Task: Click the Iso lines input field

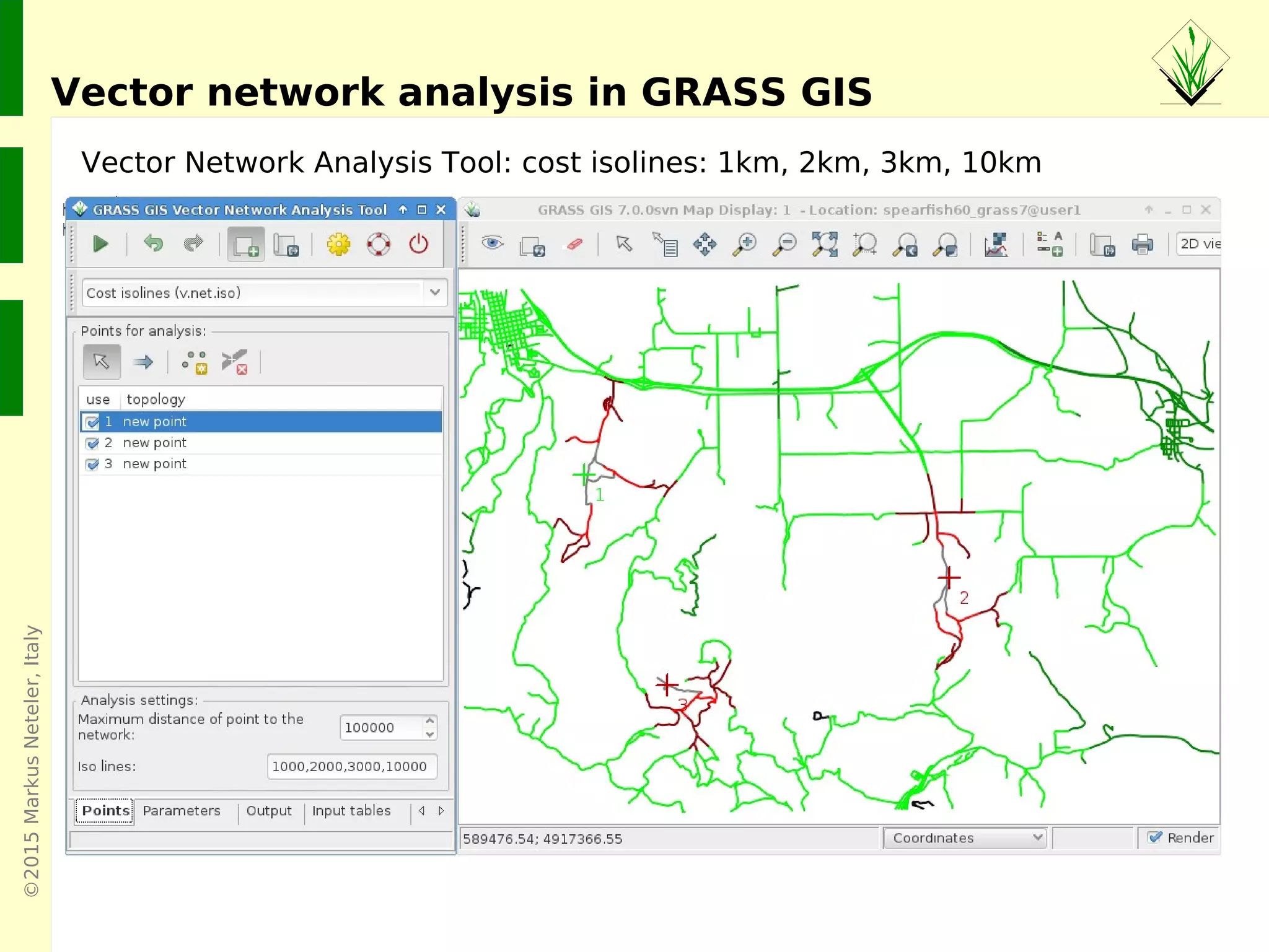Action: click(352, 766)
